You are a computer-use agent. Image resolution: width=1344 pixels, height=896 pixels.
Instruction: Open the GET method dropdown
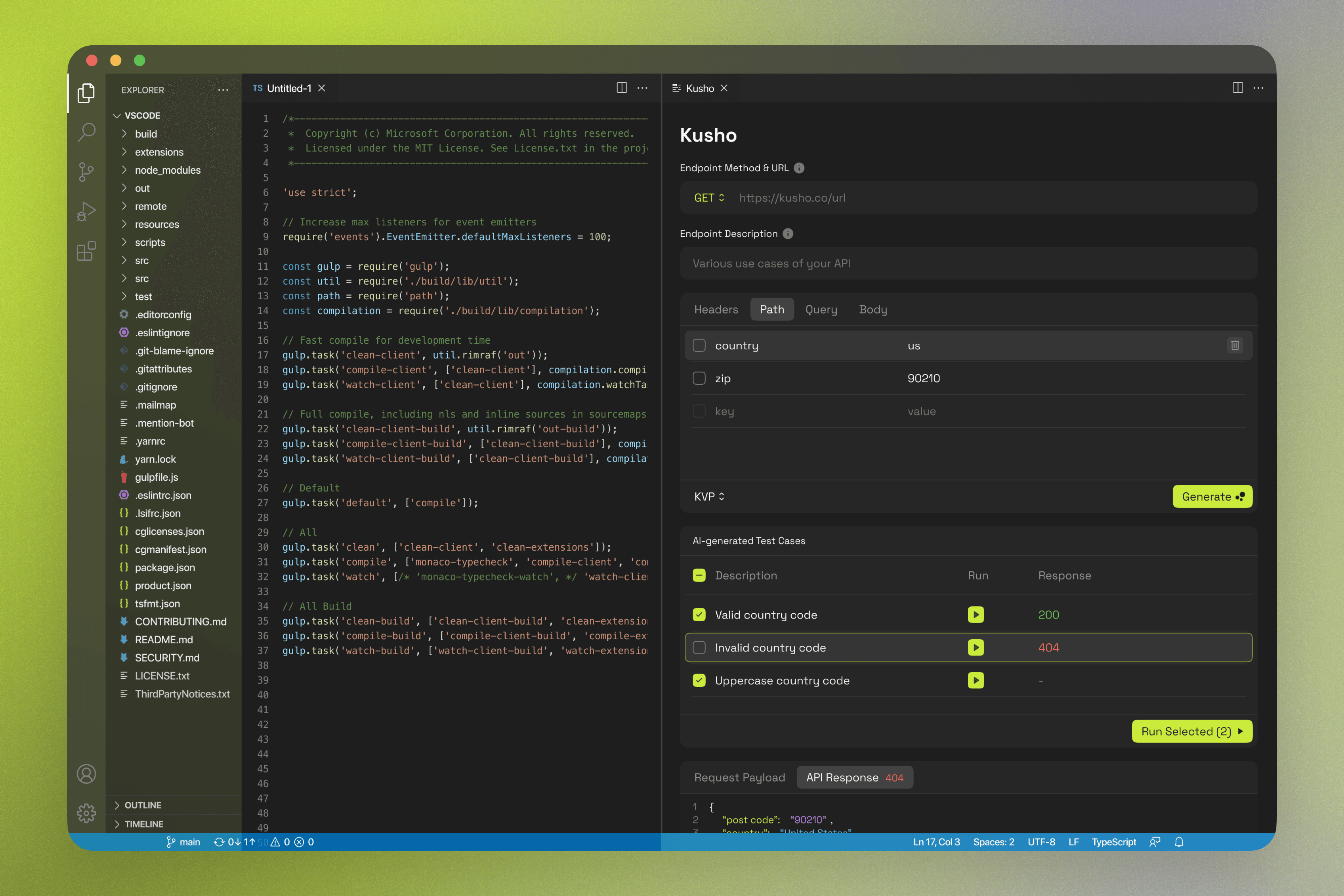[709, 198]
